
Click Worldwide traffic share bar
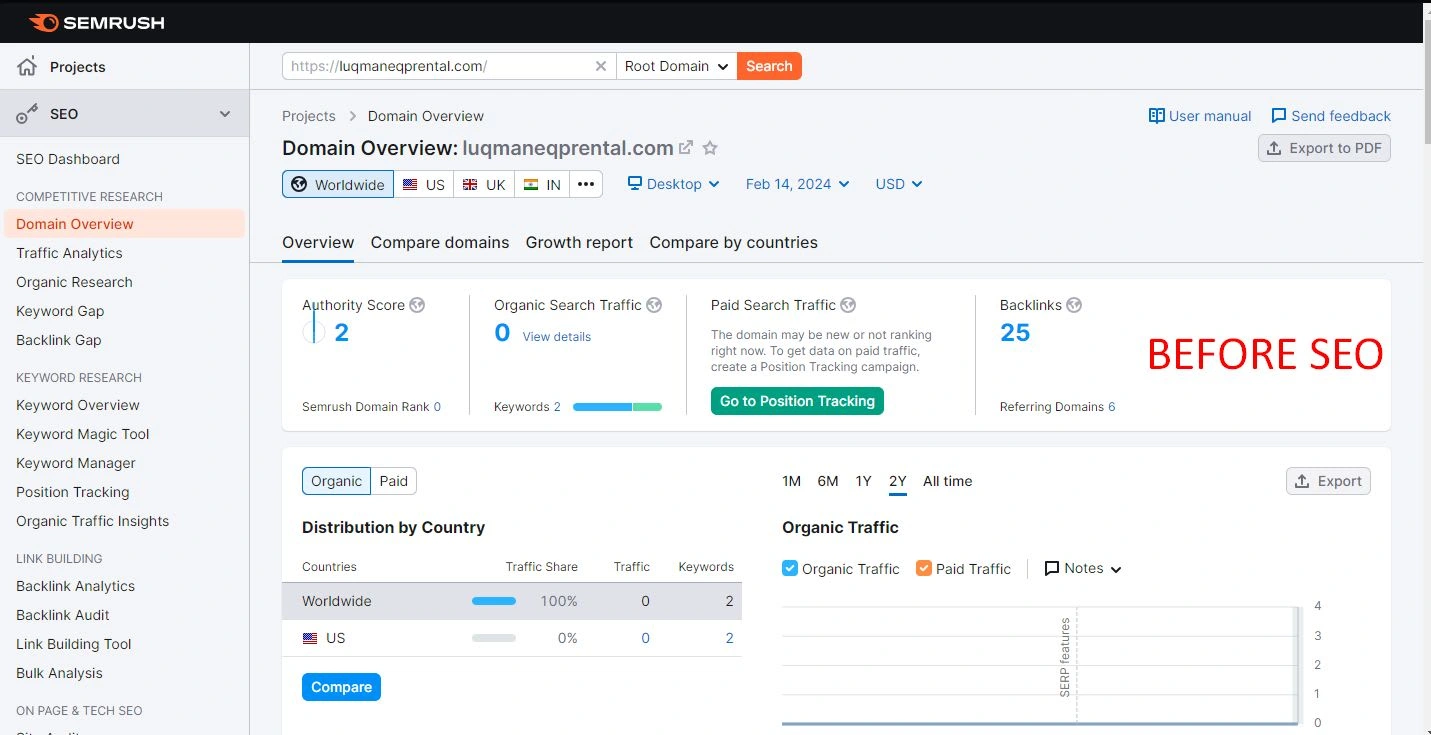[494, 601]
